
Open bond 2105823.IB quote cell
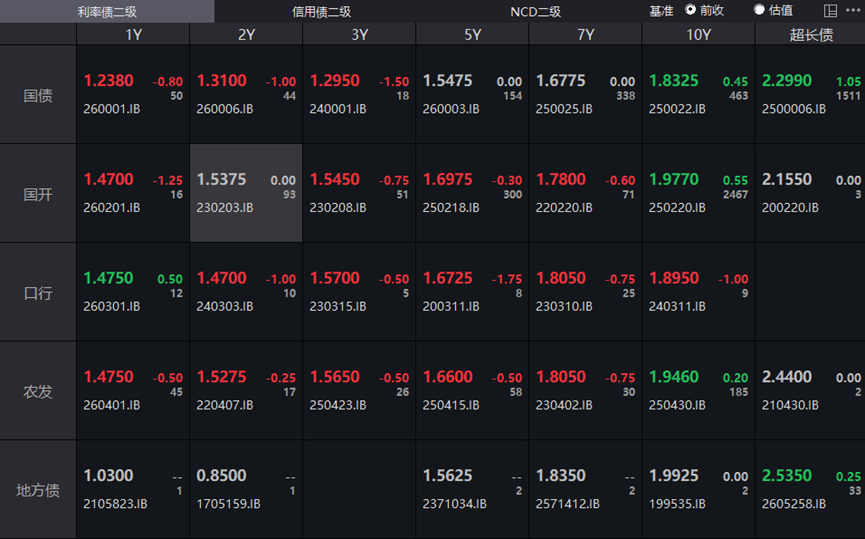pyautogui.click(x=133, y=490)
